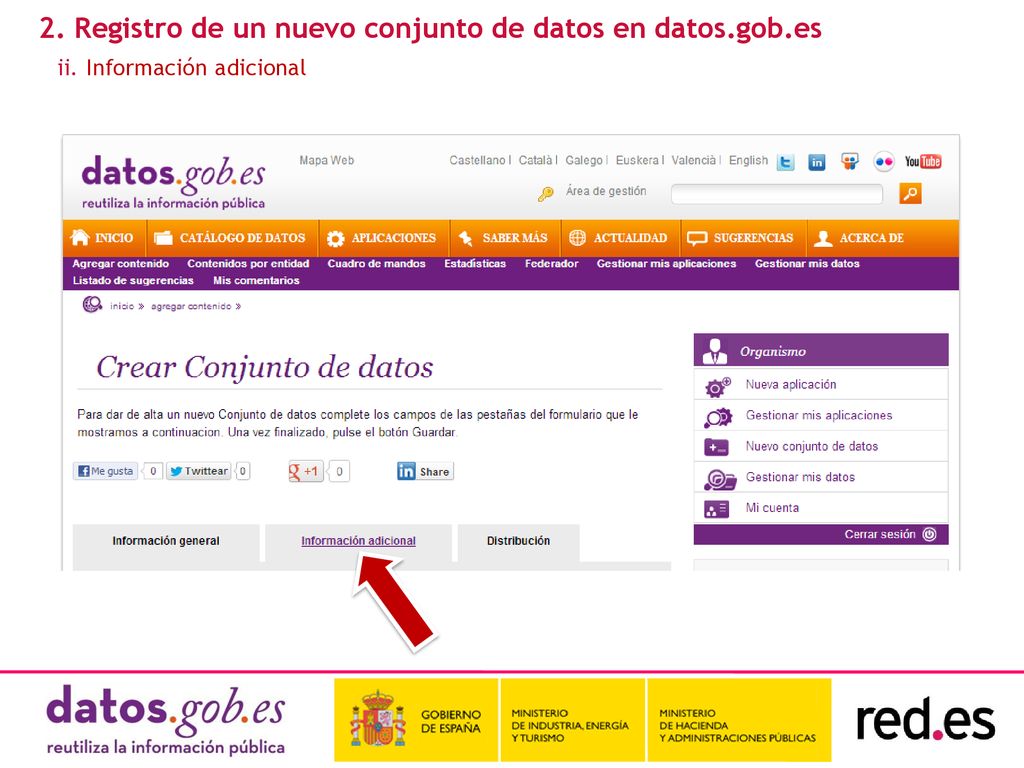Click the inicio breadcrumb link

tap(122, 306)
